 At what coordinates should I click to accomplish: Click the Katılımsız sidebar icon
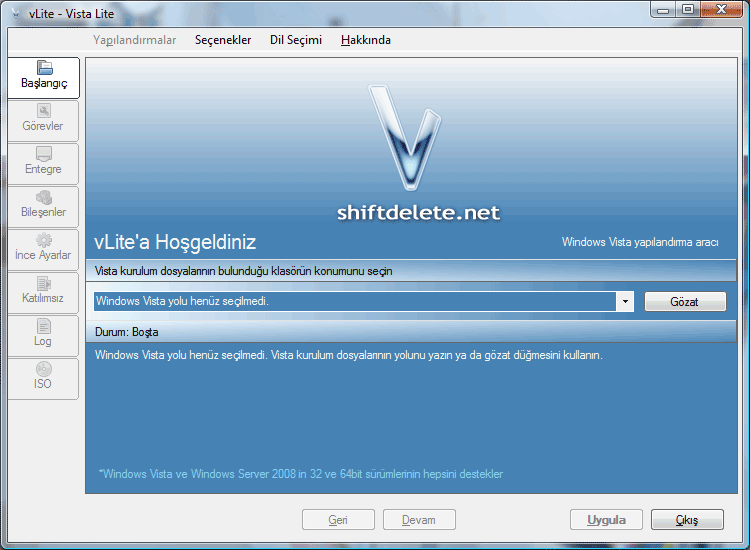tap(43, 283)
